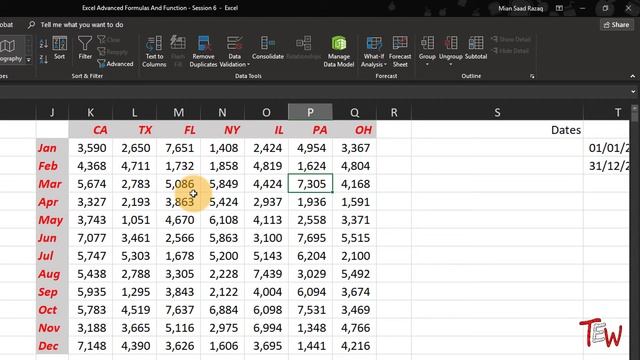The image size is (640, 360).
Task: Open the Sort dialog button
Action: (x=60, y=48)
